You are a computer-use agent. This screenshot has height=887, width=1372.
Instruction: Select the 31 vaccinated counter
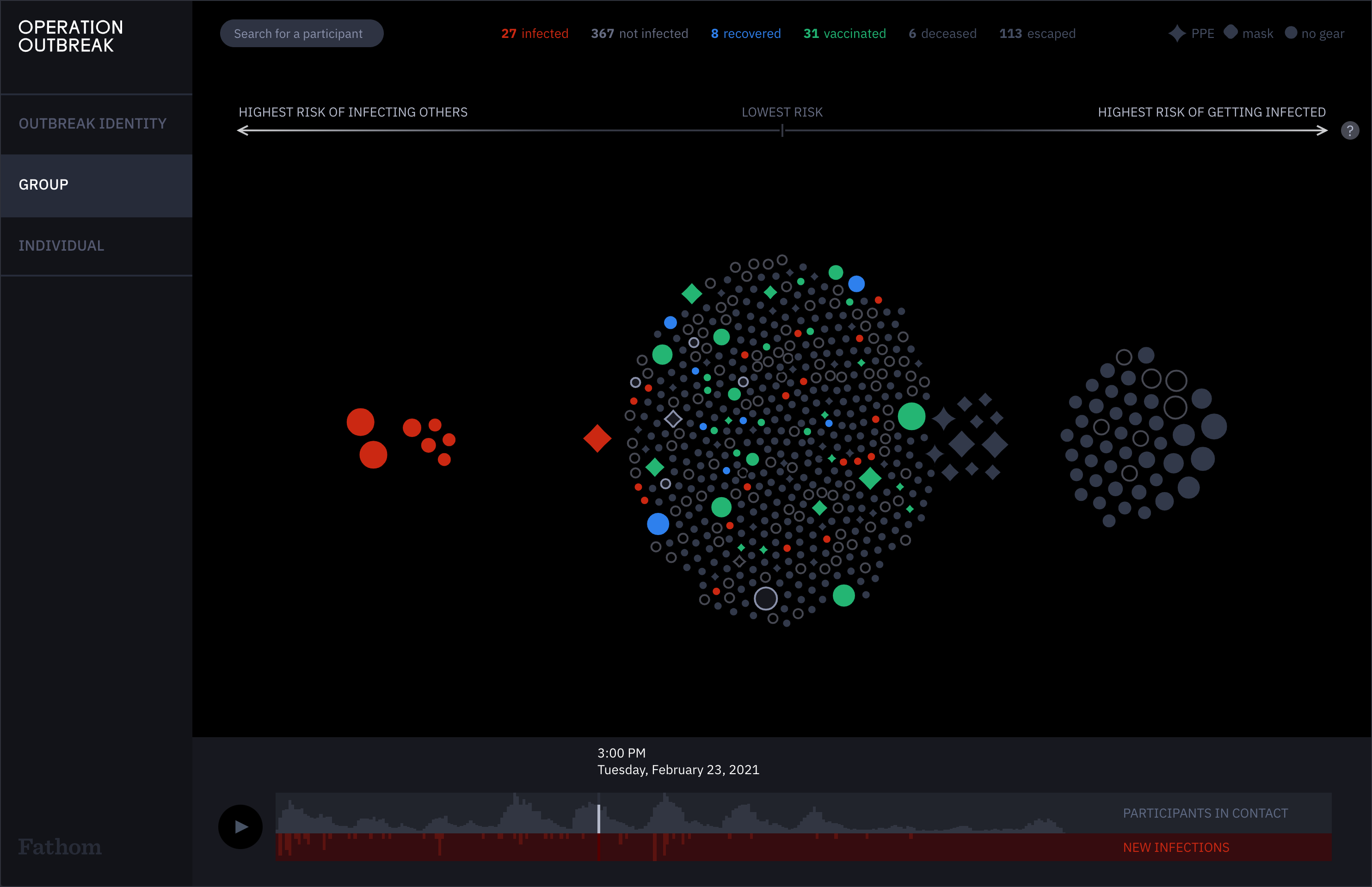[844, 33]
